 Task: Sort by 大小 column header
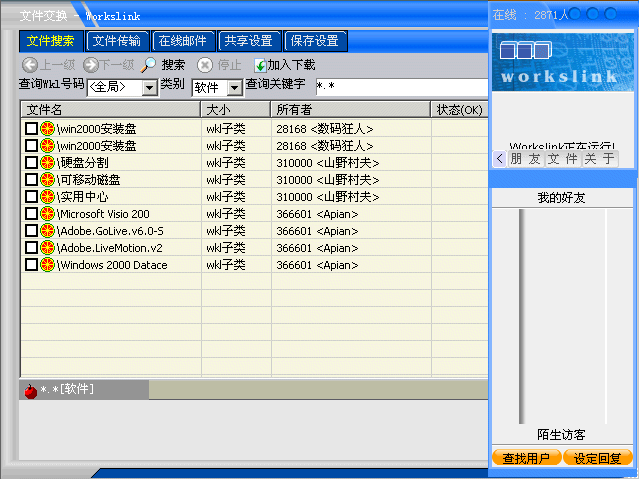click(236, 109)
